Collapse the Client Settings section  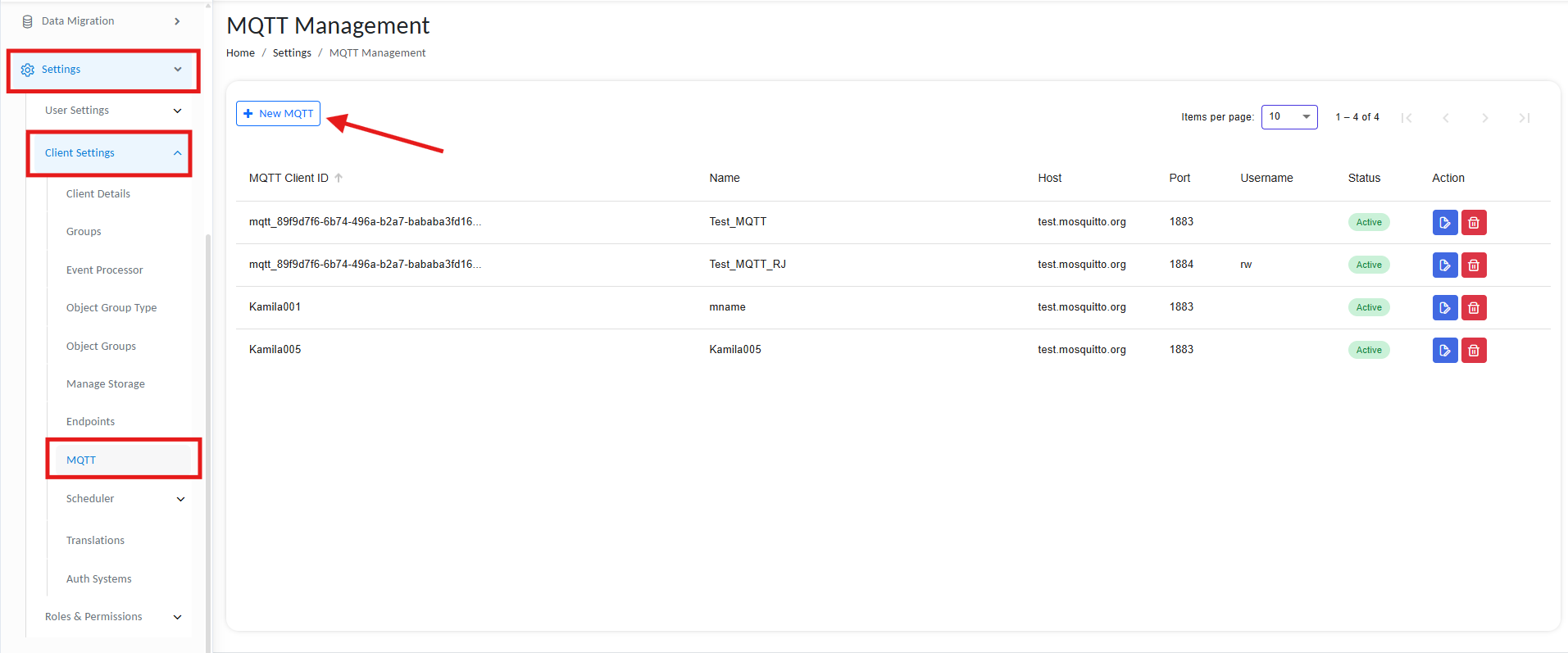177,153
